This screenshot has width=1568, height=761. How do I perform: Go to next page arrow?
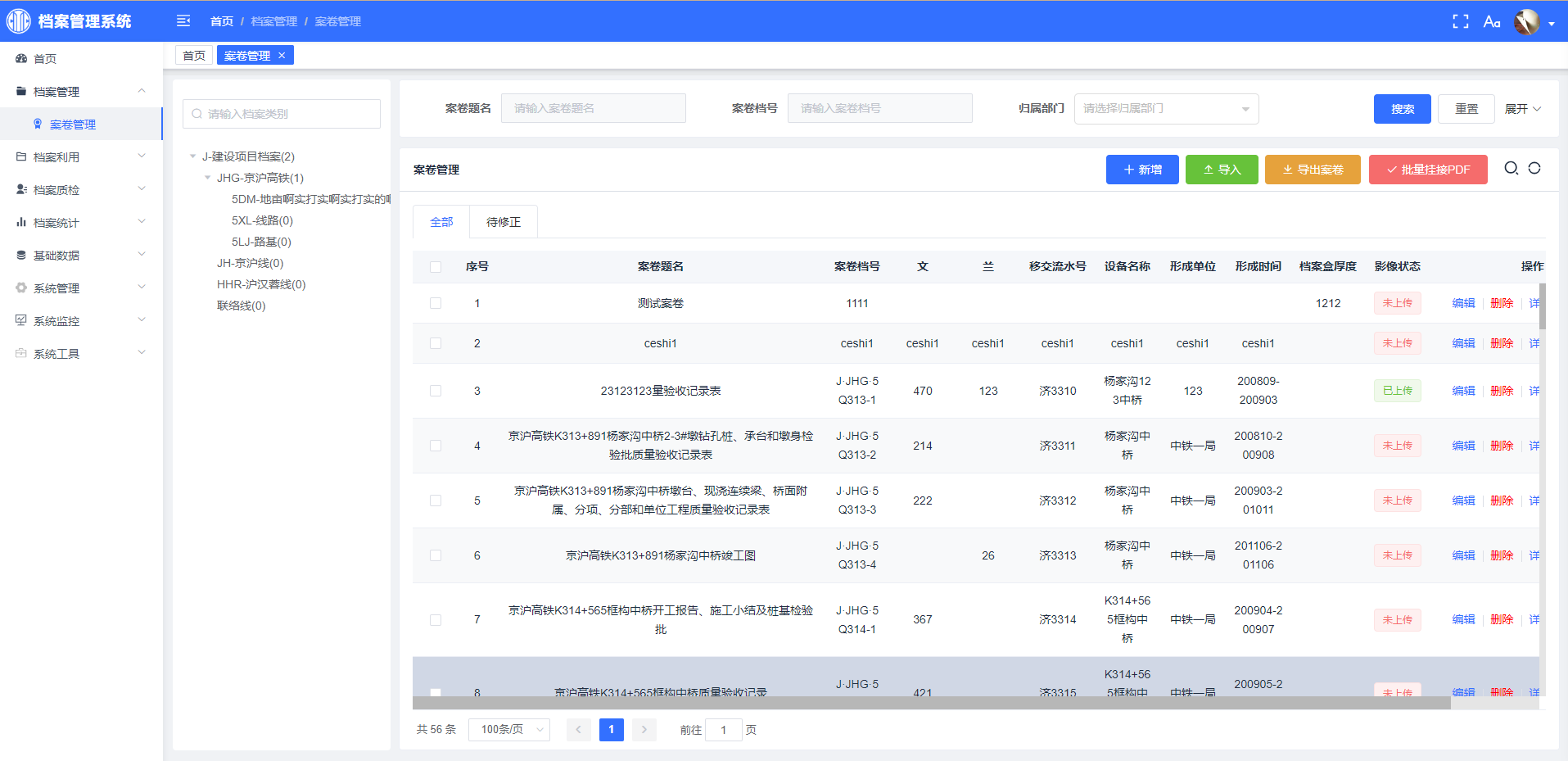pyautogui.click(x=644, y=729)
